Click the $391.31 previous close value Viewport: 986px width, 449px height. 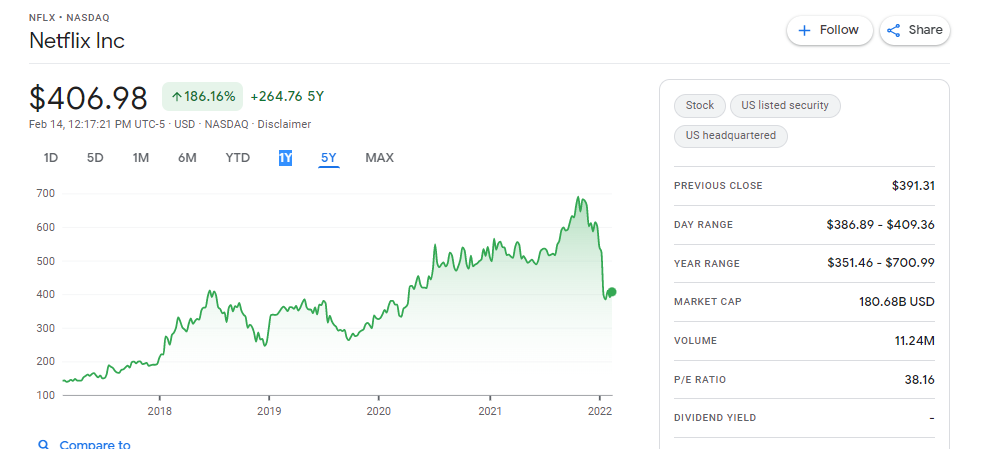coord(913,186)
